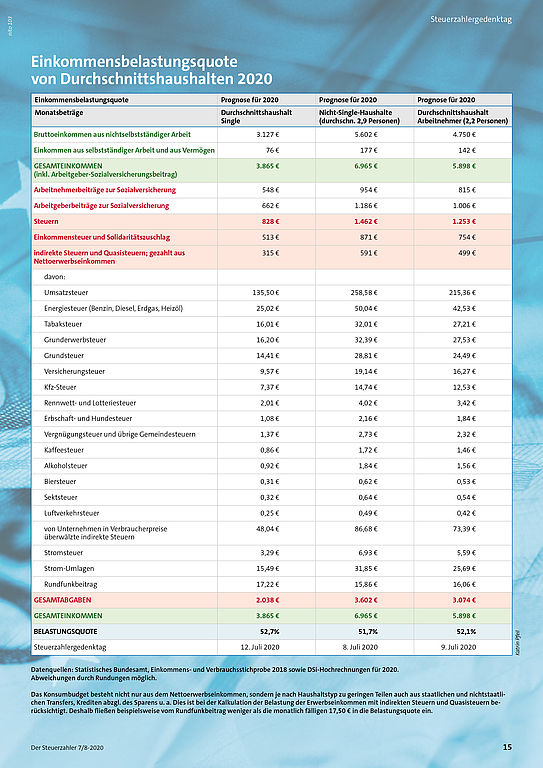Click the row label 'Strom-Umlagen'
The height and width of the screenshot is (768, 543).
pyautogui.click(x=69, y=568)
